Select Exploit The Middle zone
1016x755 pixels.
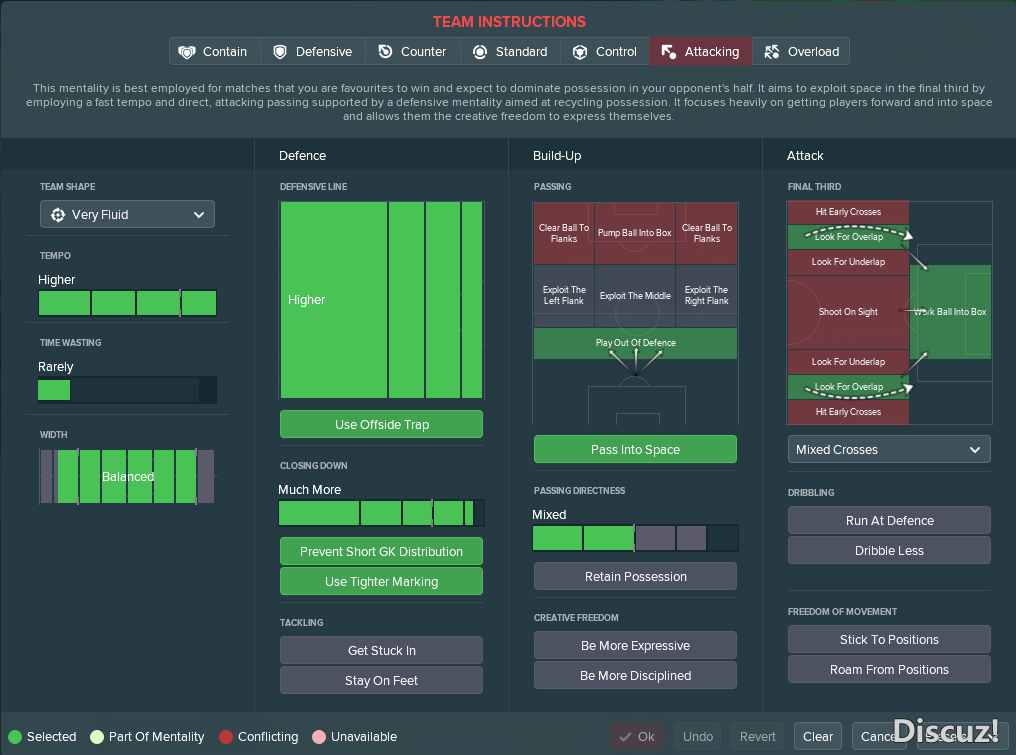point(634,296)
